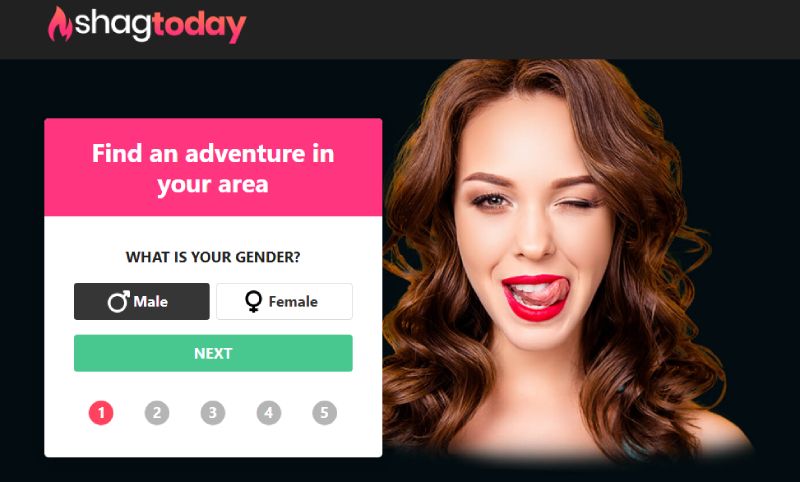Viewport: 800px width, 482px height.
Task: Click the male gender symbol icon
Action: [x=118, y=301]
